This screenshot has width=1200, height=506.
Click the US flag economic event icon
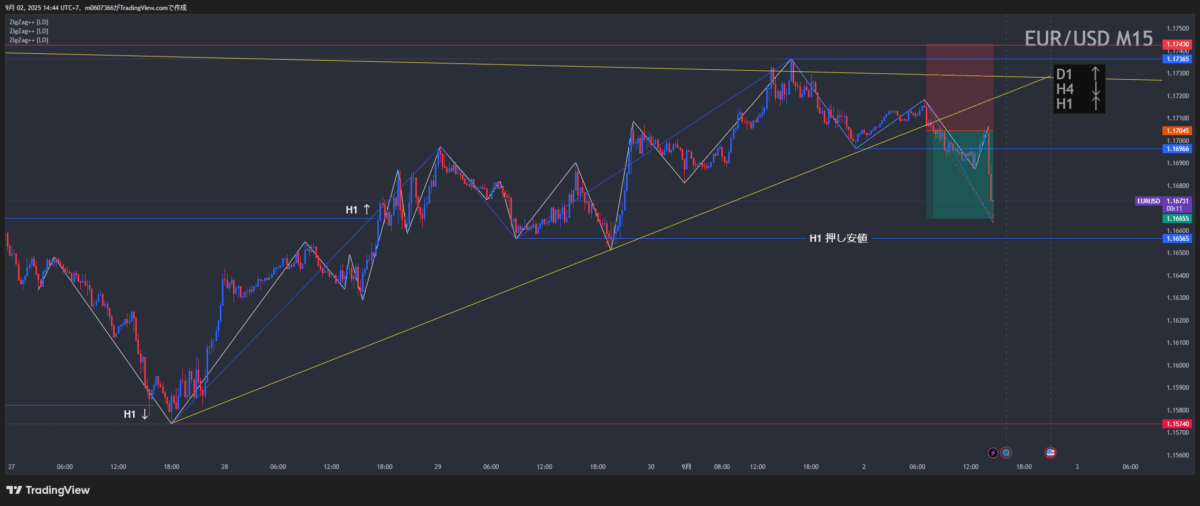(x=1051, y=453)
